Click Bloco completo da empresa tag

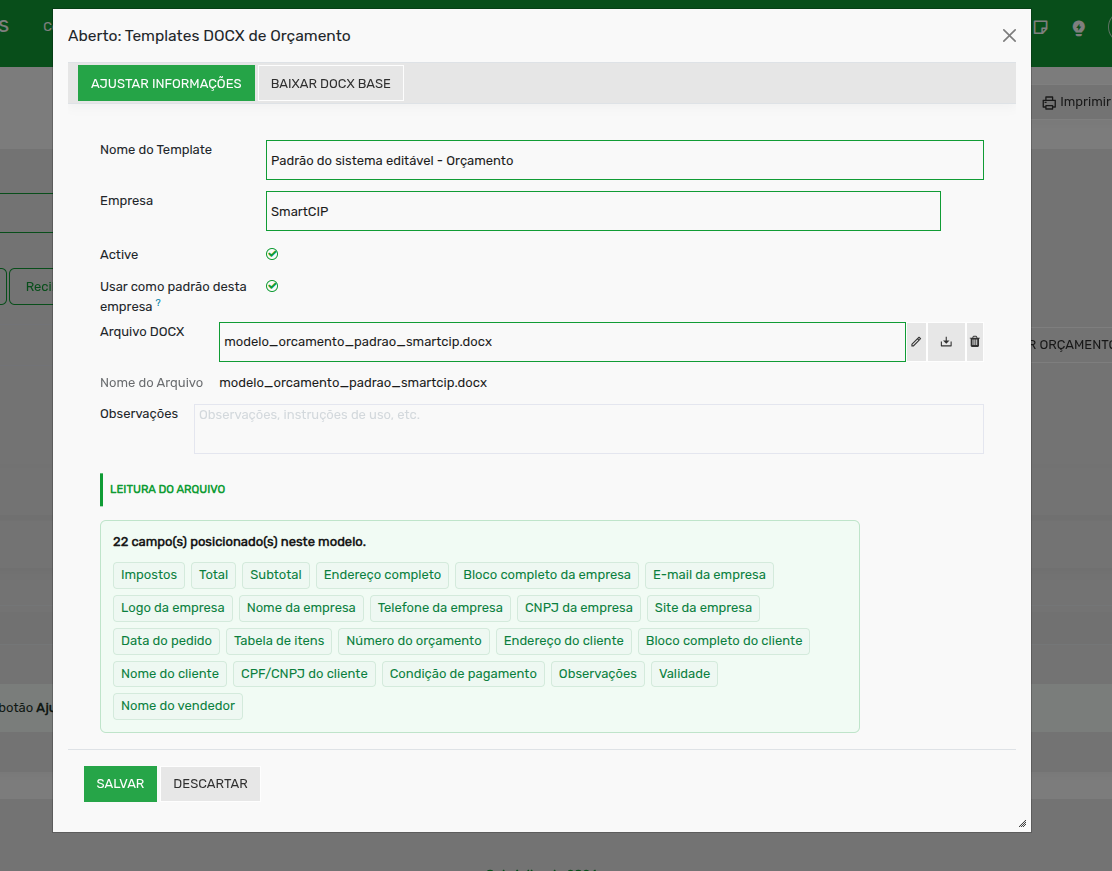point(547,575)
